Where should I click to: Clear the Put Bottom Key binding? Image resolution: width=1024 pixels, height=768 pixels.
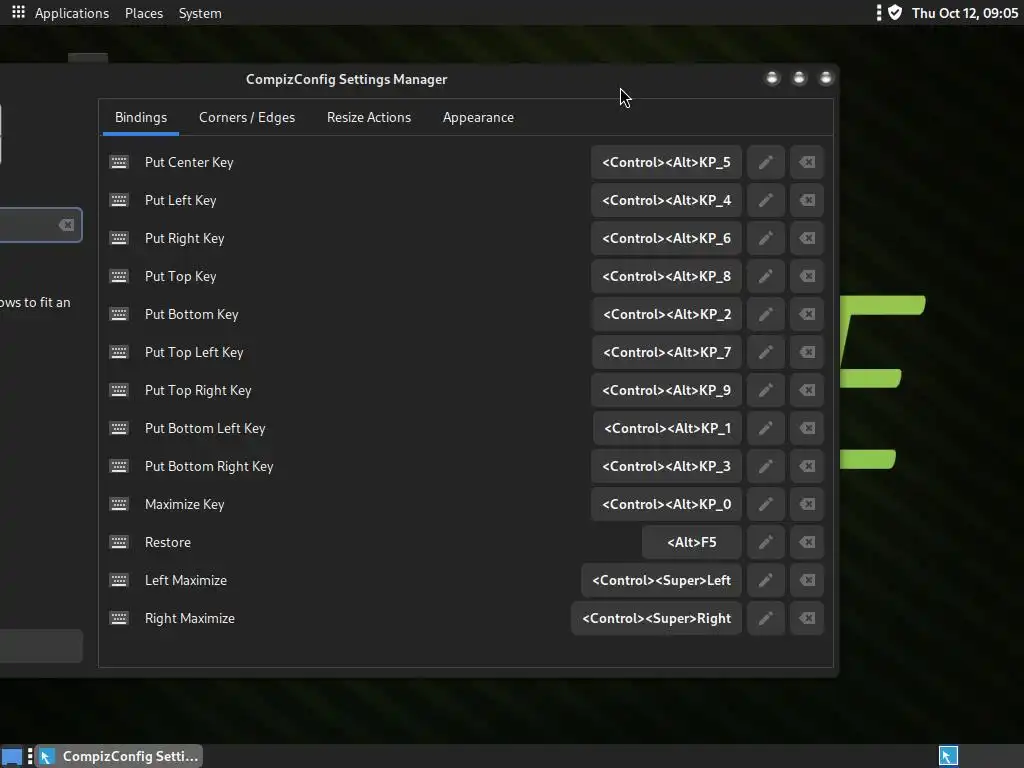[807, 314]
